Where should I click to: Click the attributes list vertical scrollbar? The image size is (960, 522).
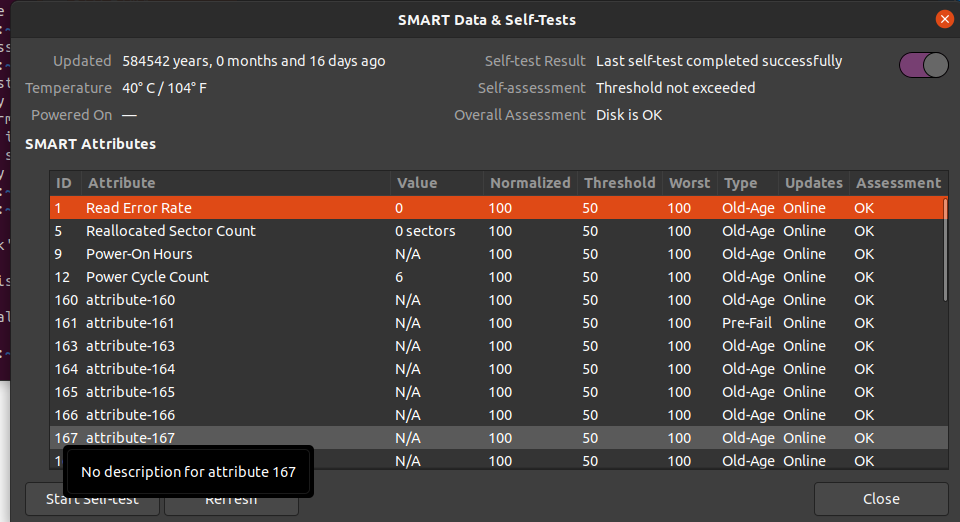[946, 250]
